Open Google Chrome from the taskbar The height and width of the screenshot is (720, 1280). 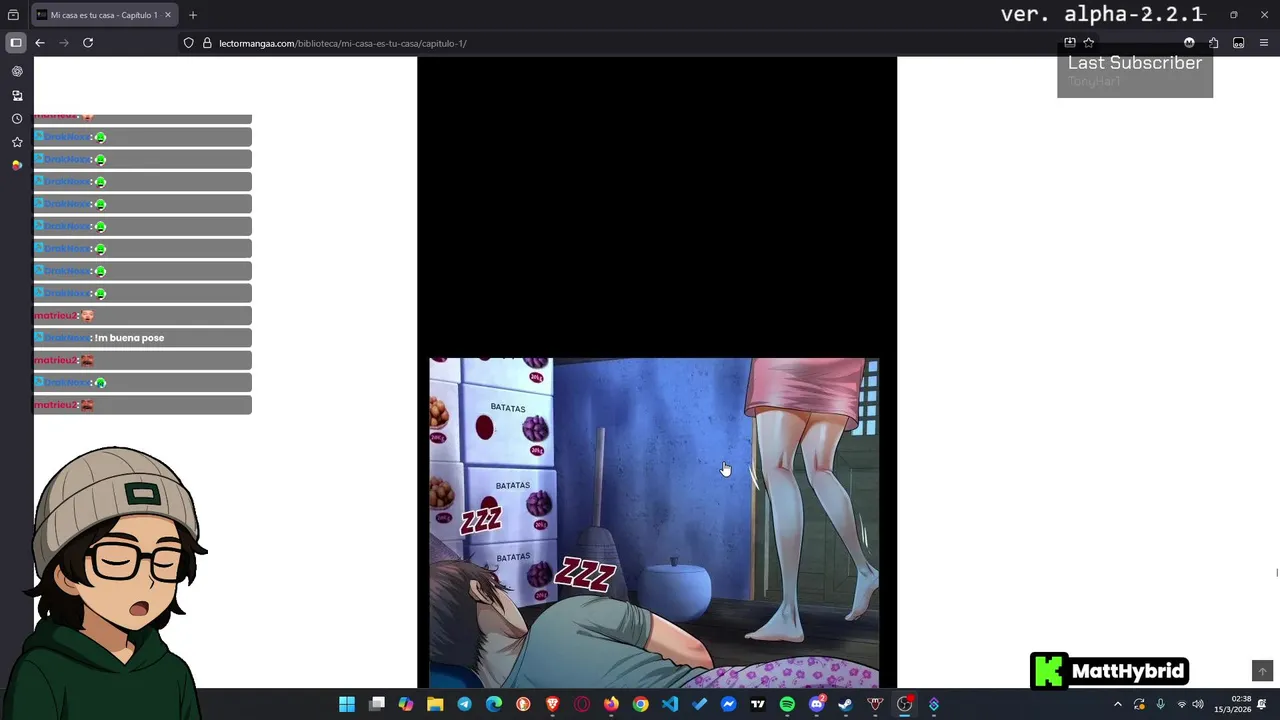click(641, 704)
